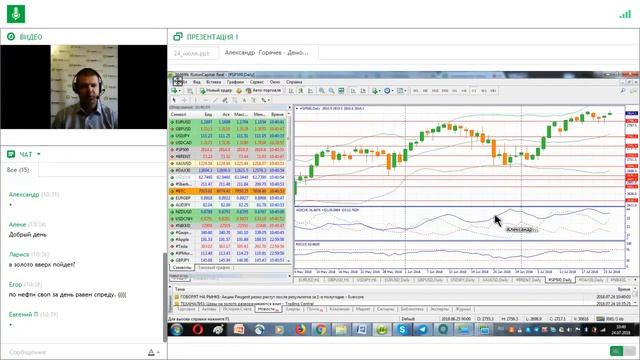Open the chat font size dropdown

pyautogui.click(x=153, y=352)
